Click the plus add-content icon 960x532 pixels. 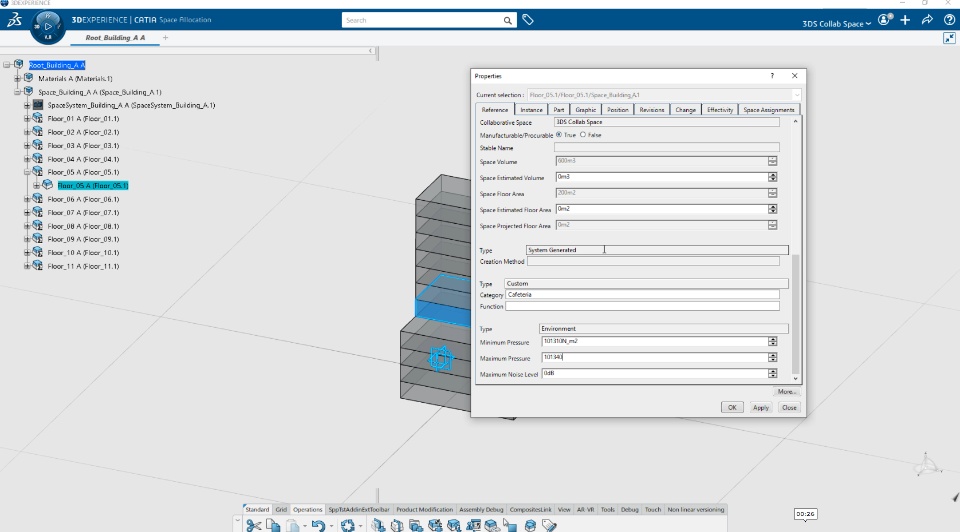(906, 20)
